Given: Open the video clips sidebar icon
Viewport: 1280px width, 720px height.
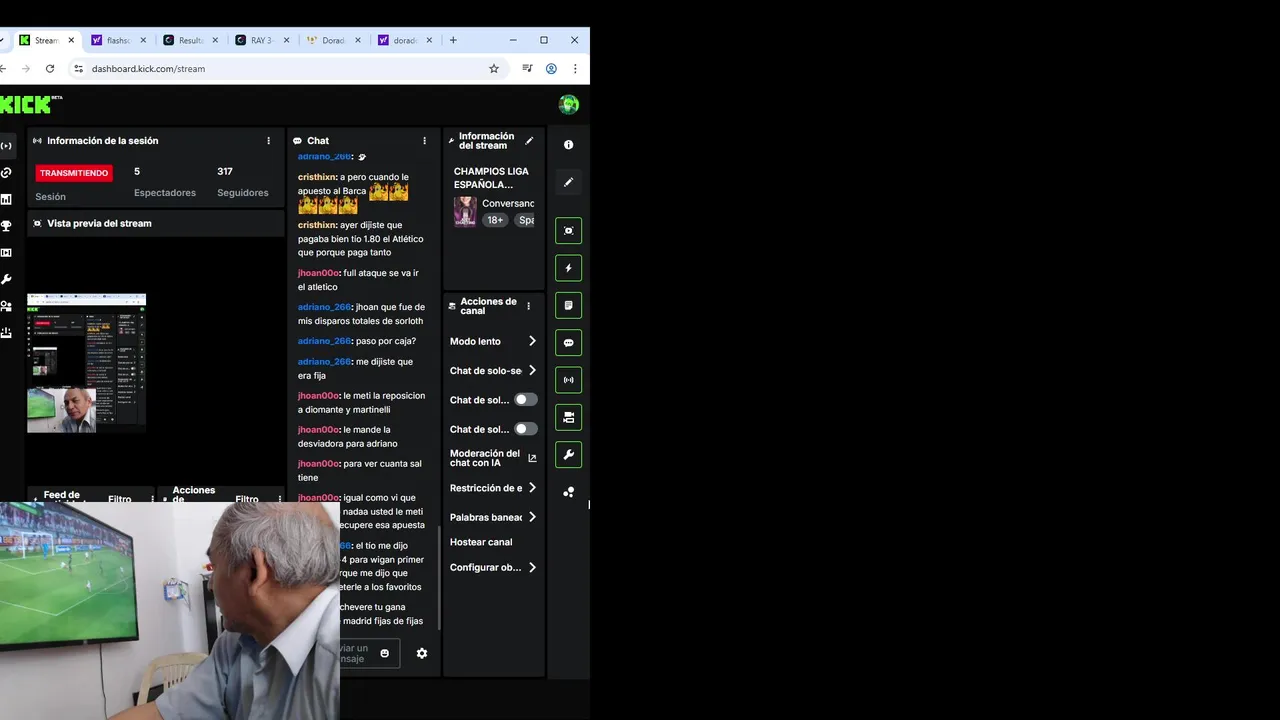Looking at the screenshot, I should click(6, 253).
